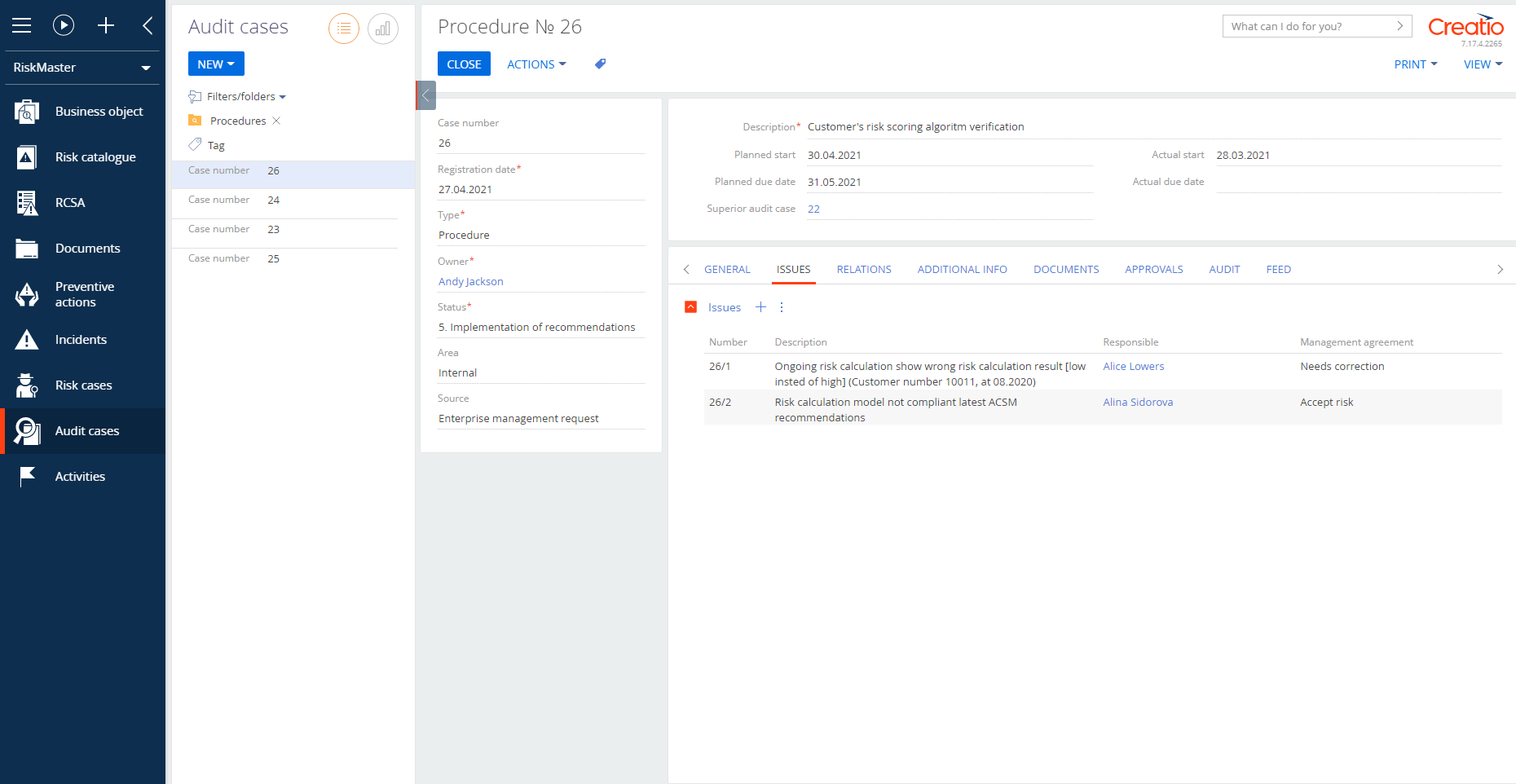
Task: Switch to analytics view with chart icon
Action: [x=383, y=29]
